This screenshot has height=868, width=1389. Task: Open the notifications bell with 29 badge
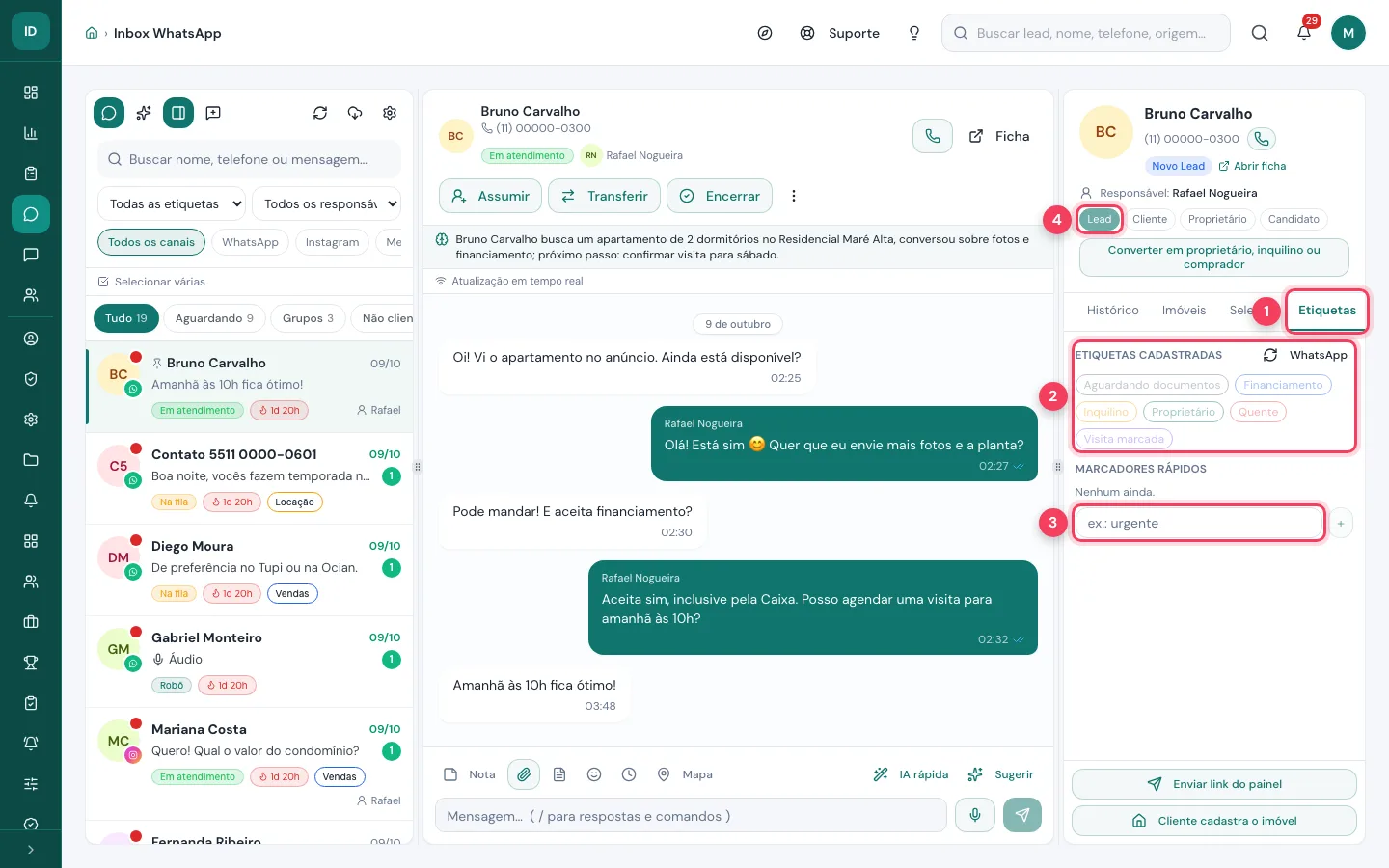(1304, 32)
